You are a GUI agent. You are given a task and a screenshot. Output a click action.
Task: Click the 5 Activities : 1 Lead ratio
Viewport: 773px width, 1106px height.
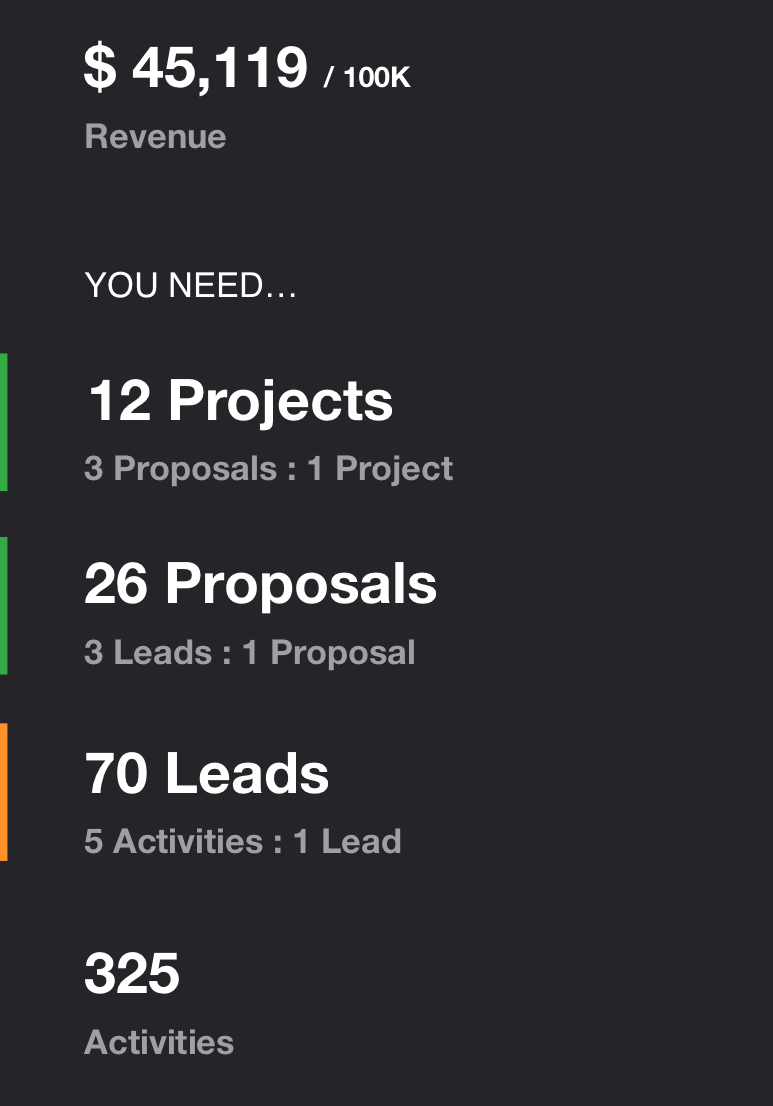[242, 841]
